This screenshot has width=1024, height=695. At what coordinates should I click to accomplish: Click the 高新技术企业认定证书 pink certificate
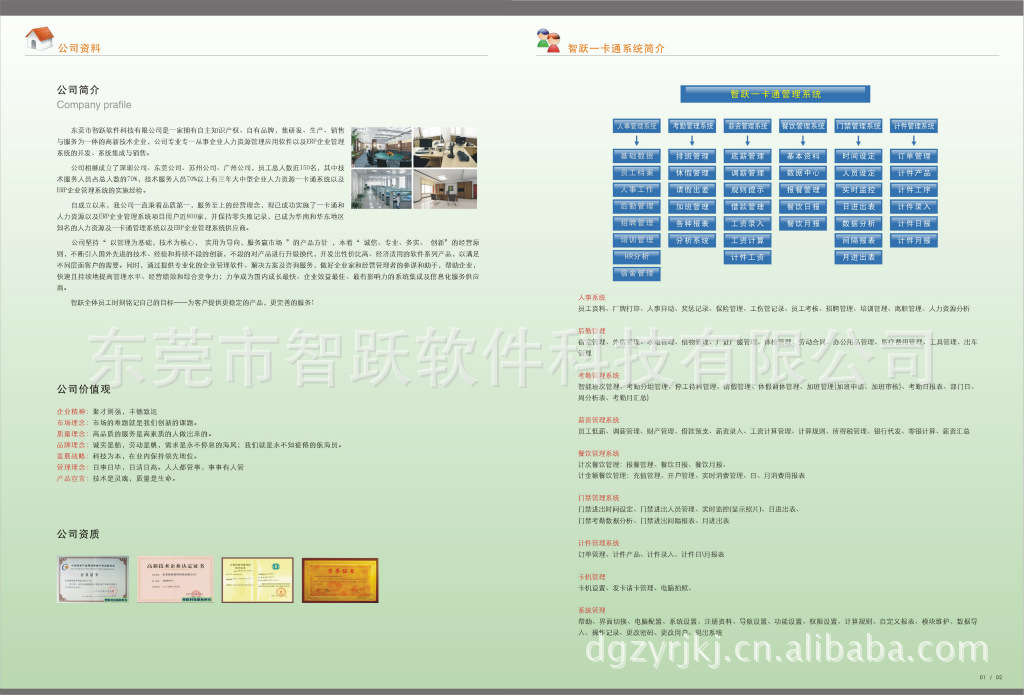[x=175, y=579]
